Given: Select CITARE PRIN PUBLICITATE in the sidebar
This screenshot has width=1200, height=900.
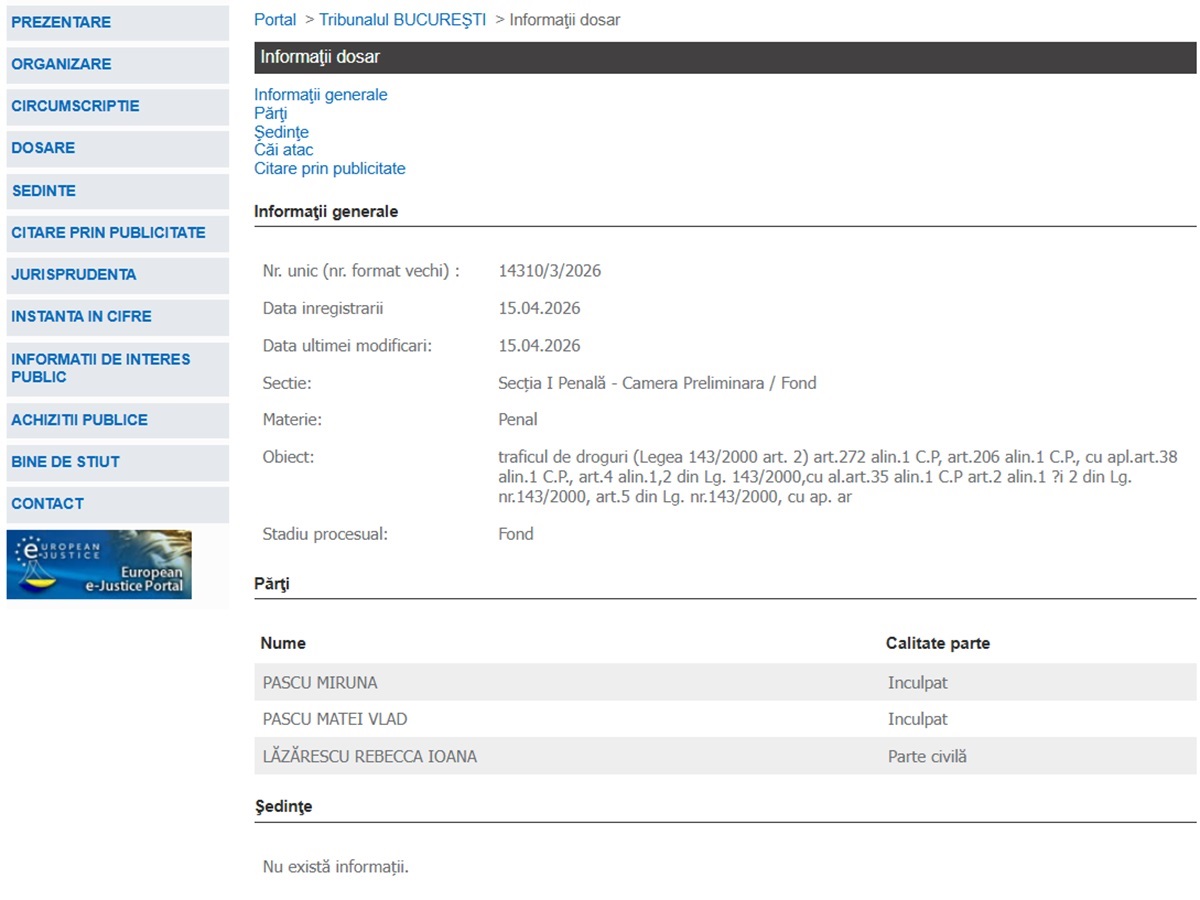Looking at the screenshot, I should (x=117, y=233).
